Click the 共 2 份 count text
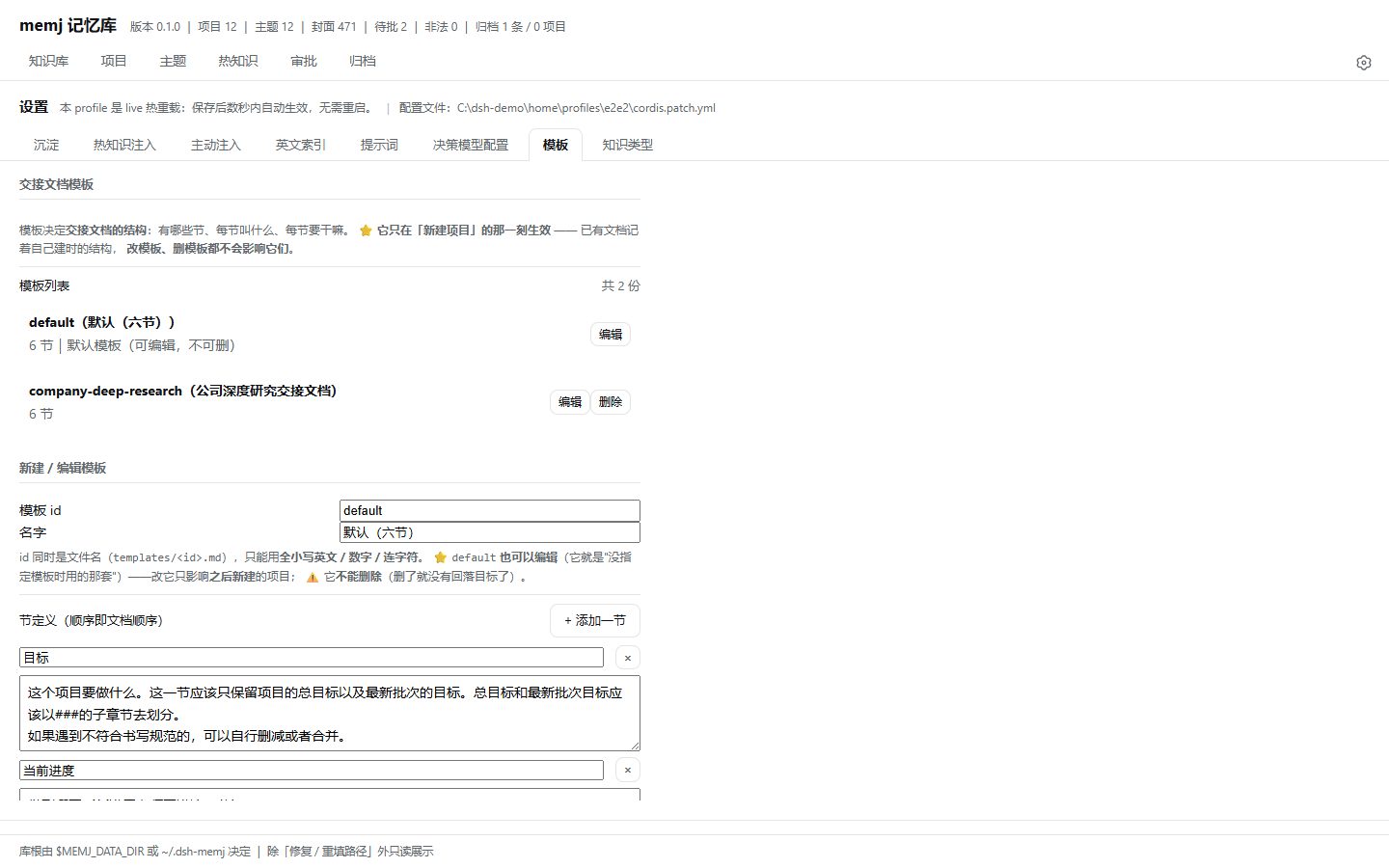This screenshot has width=1389, height=868. (620, 285)
